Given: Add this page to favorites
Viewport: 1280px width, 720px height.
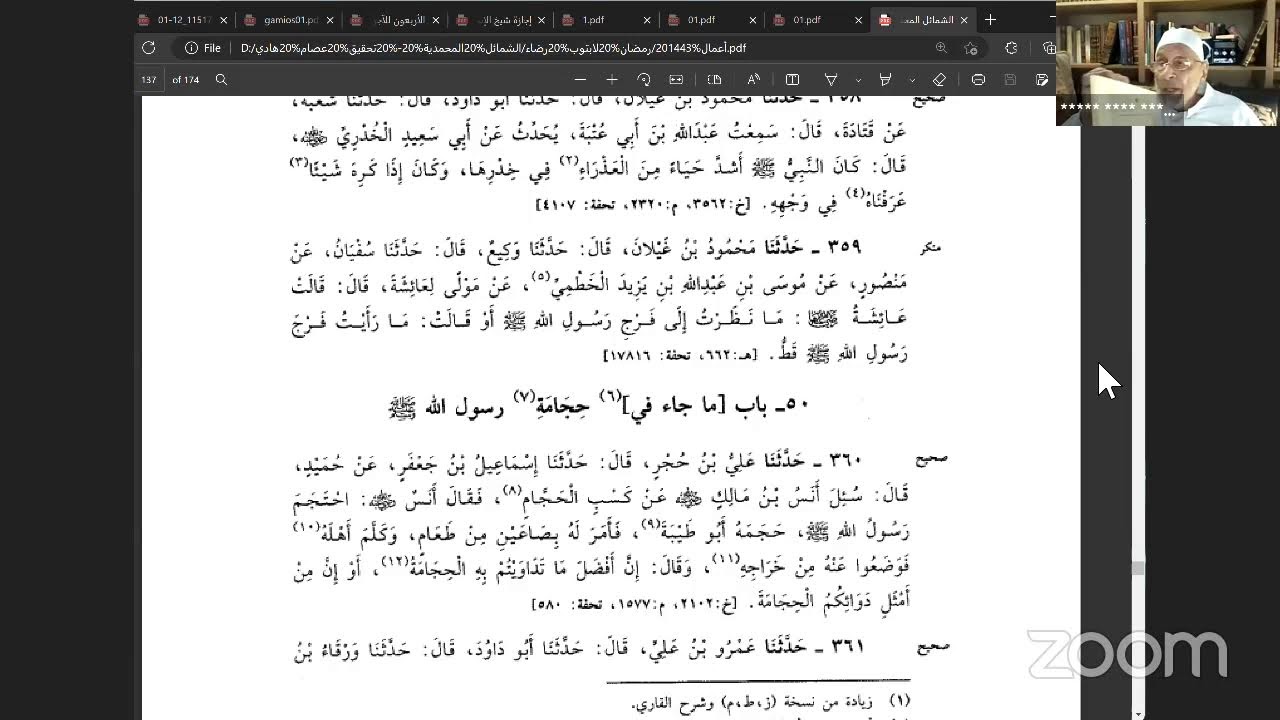Looking at the screenshot, I should 971,48.
